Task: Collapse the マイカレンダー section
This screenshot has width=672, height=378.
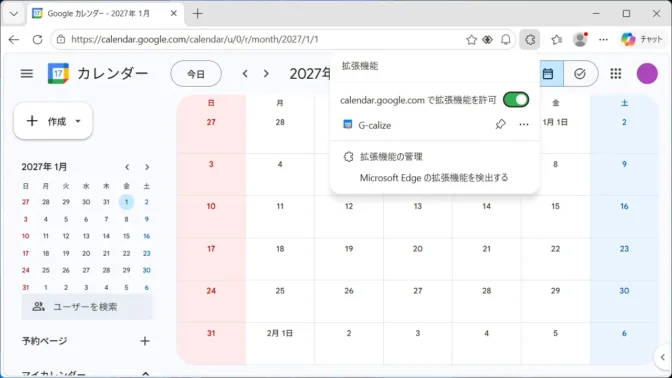Action: pos(145,374)
